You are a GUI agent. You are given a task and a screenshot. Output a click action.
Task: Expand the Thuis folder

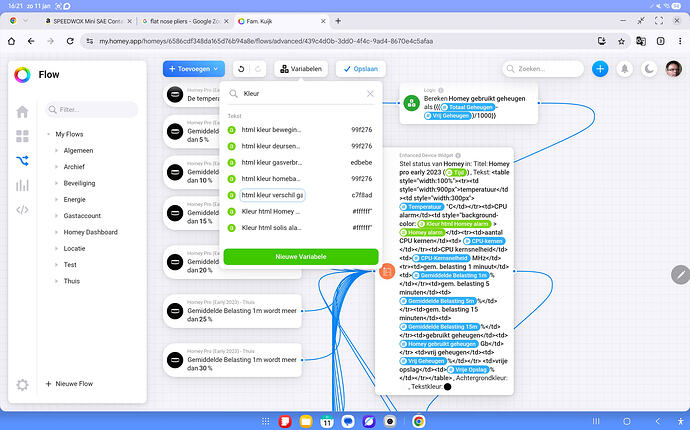(x=57, y=281)
